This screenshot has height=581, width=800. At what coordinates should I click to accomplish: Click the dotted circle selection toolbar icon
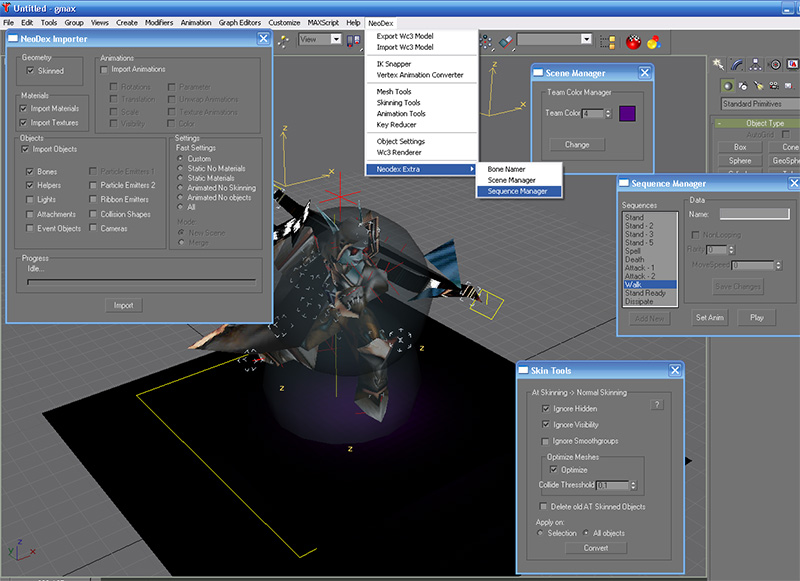[486, 42]
